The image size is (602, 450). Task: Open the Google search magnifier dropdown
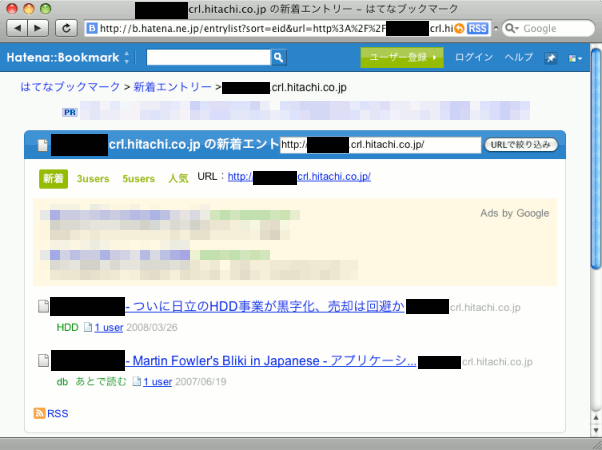(x=512, y=28)
